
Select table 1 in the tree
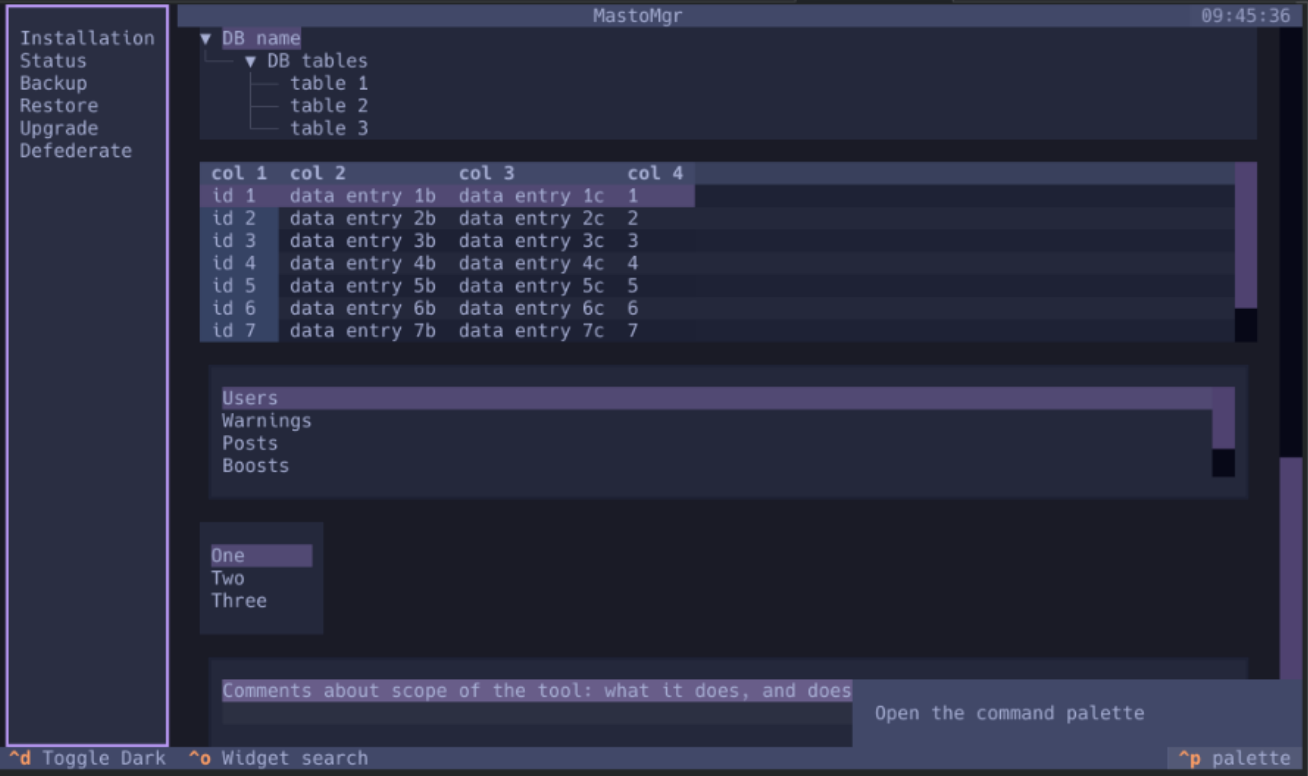coord(329,84)
